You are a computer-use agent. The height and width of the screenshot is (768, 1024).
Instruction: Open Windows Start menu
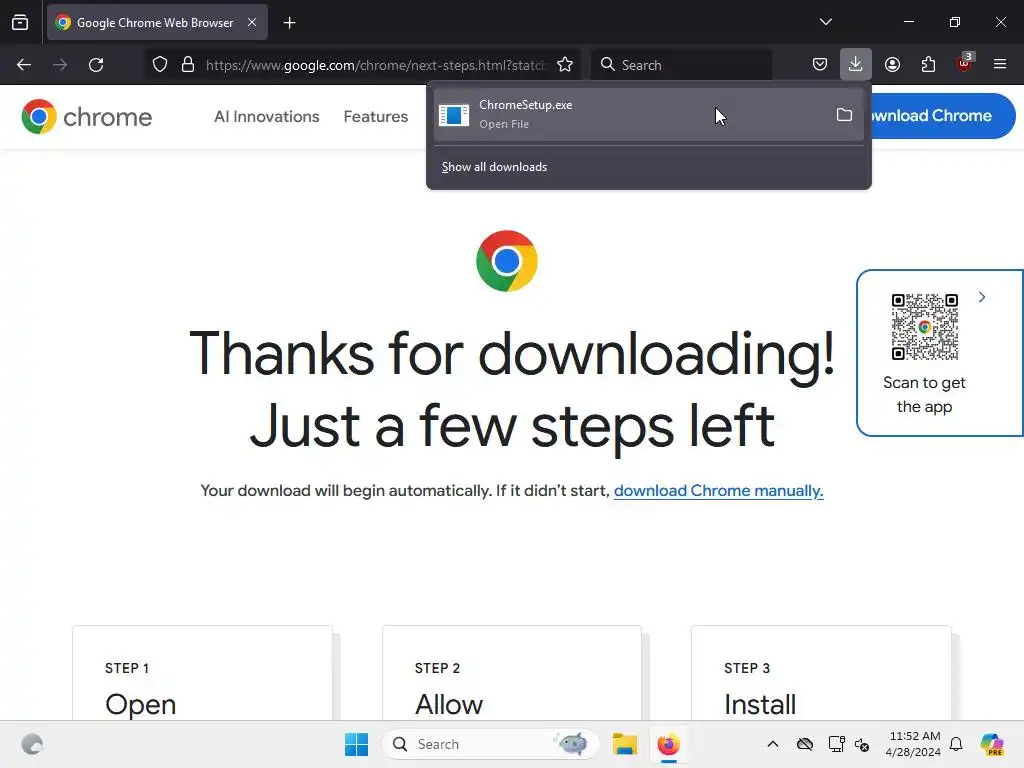point(357,744)
